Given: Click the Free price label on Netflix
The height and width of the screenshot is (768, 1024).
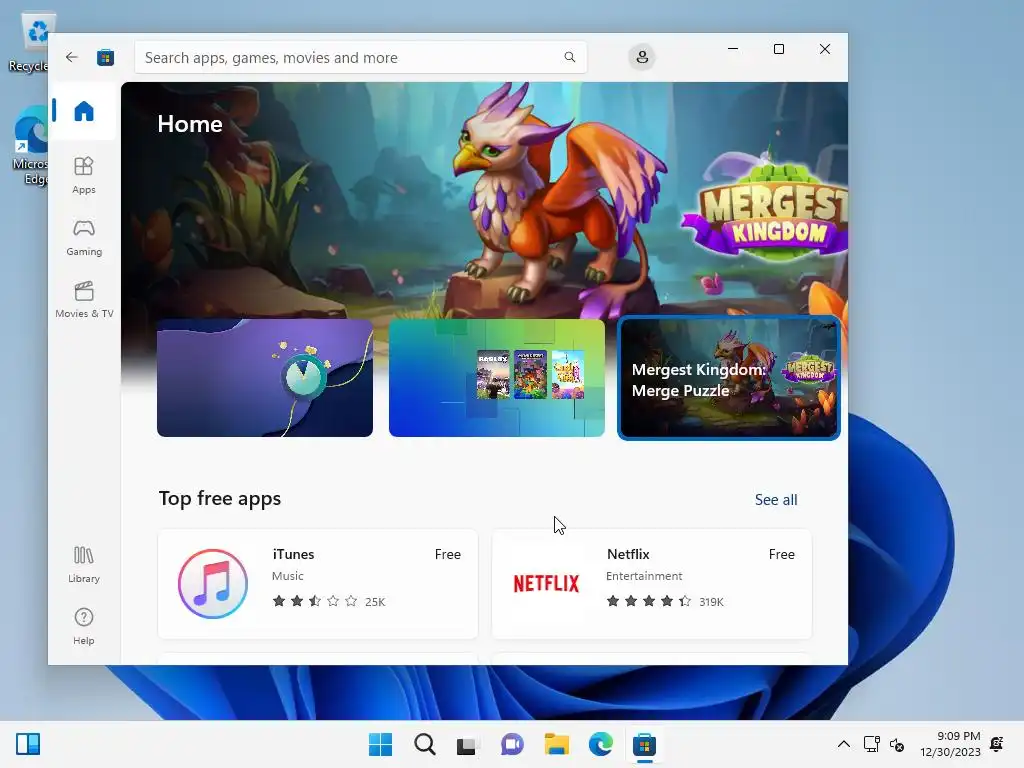Looking at the screenshot, I should [x=781, y=554].
